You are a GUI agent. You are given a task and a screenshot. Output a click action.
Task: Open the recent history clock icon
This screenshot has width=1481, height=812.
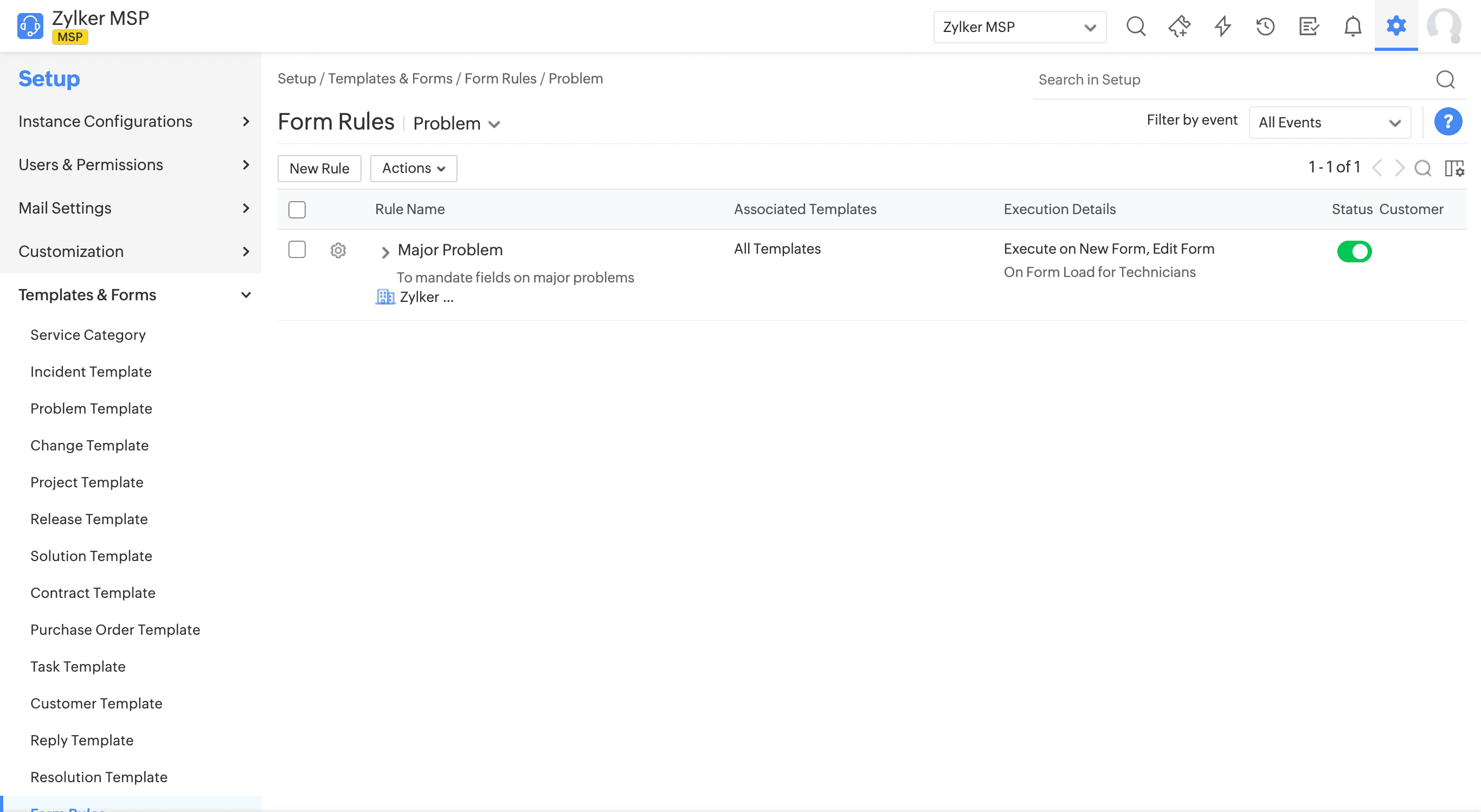(x=1265, y=27)
